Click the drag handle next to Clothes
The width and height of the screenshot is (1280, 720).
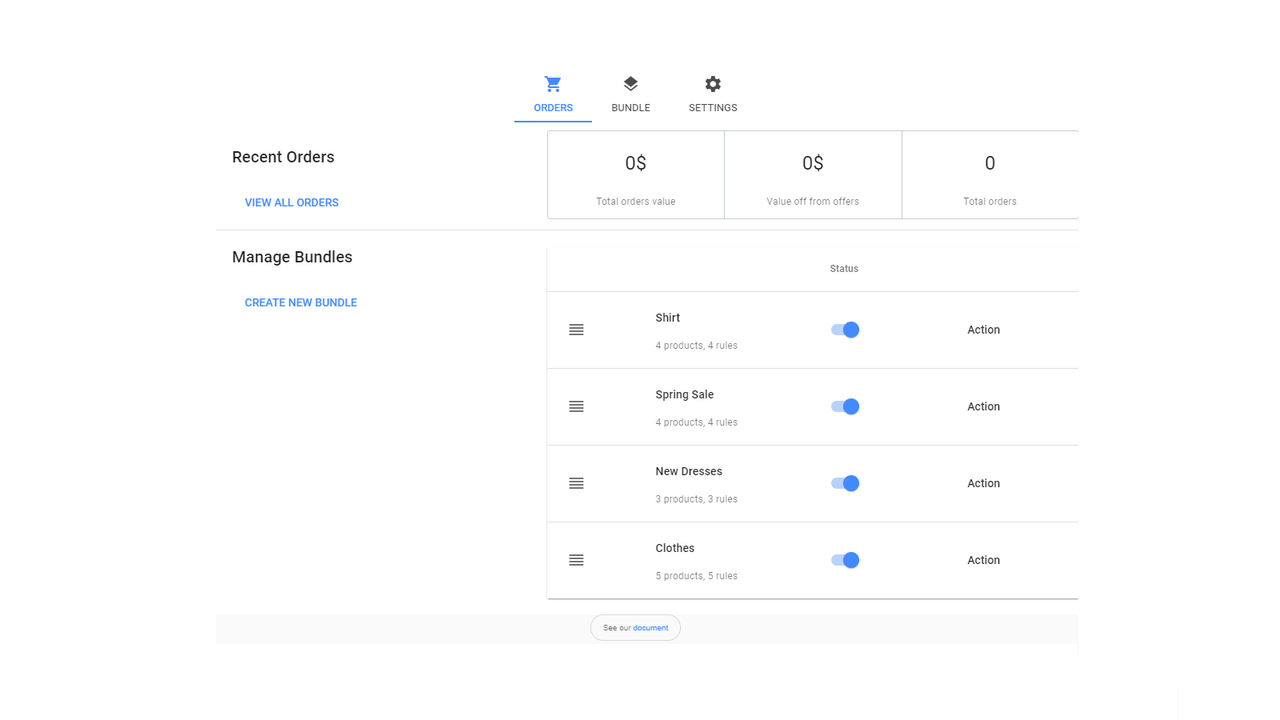click(576, 560)
